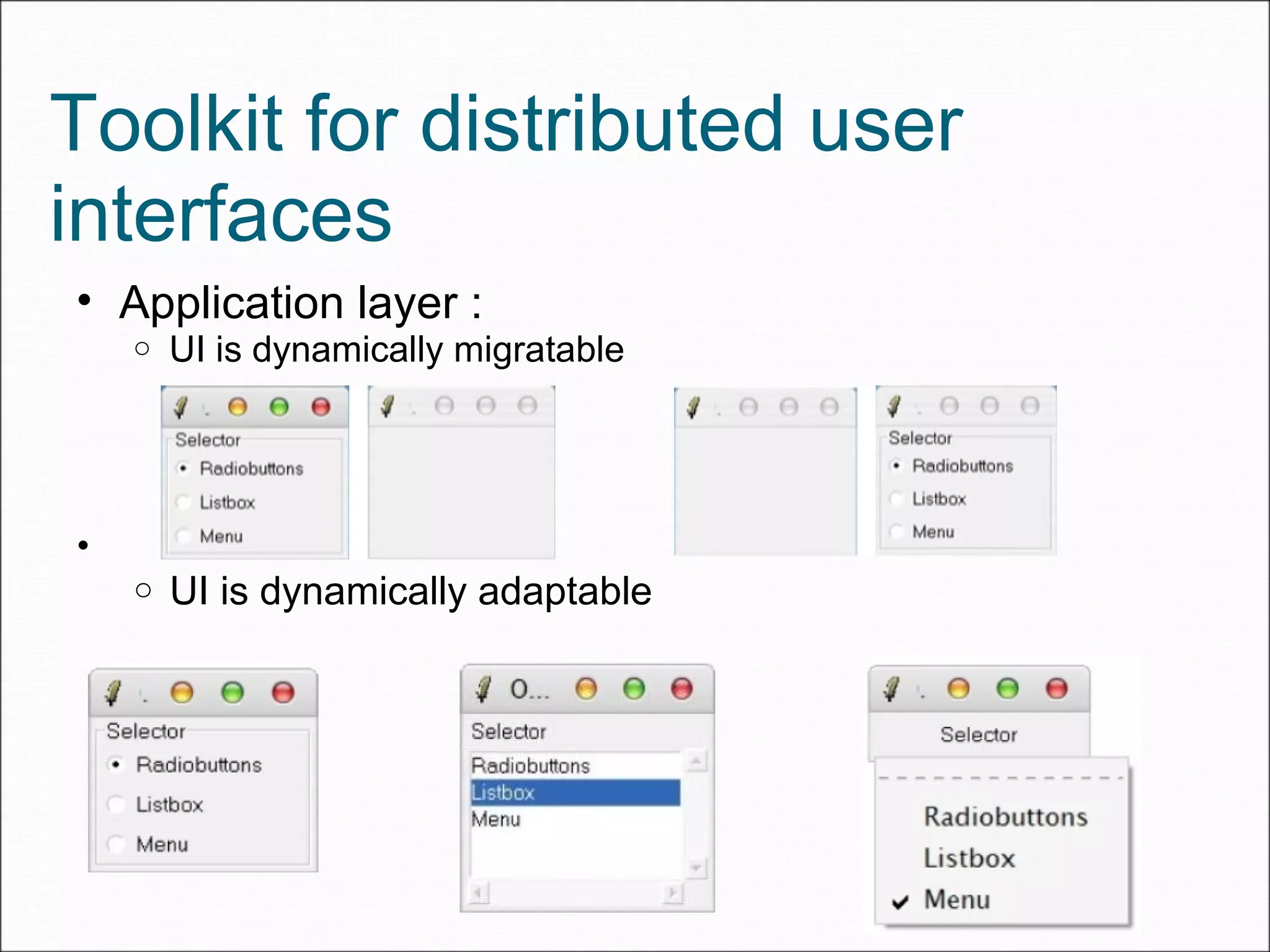Click the green zoom button in the O... listbox window

(x=634, y=689)
